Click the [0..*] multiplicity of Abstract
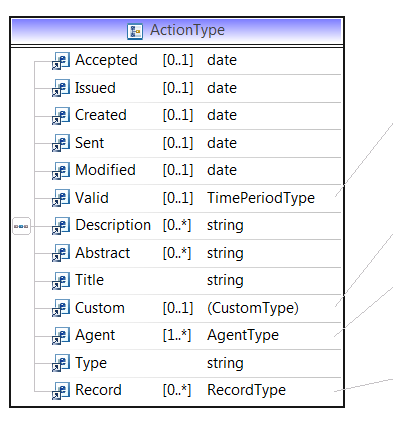The width and height of the screenshot is (393, 427). click(x=177, y=253)
